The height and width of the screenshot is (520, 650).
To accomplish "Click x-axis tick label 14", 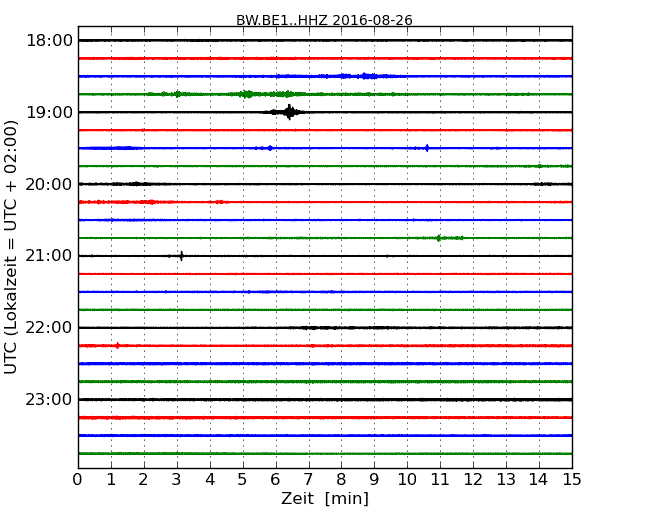I will pyautogui.click(x=538, y=479).
